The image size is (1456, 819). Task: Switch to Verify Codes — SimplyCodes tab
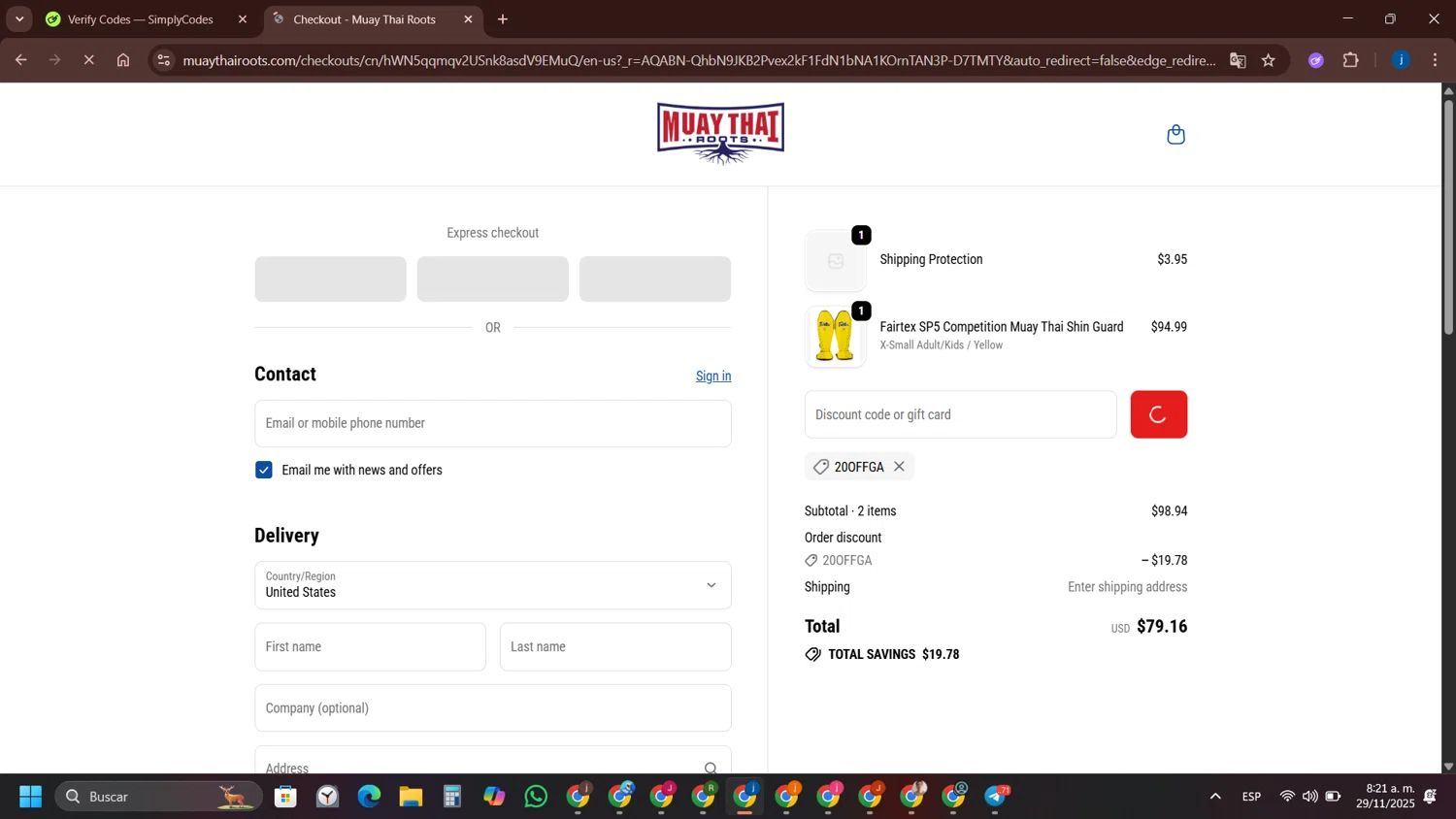tap(141, 19)
